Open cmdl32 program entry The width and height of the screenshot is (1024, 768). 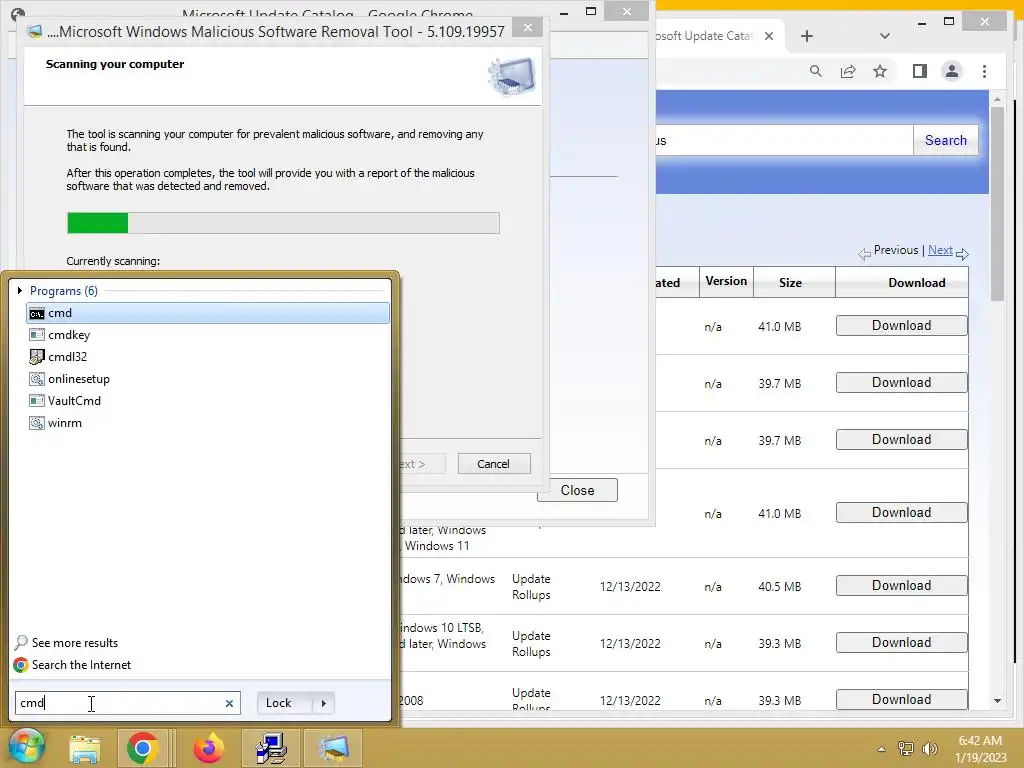coord(58,357)
